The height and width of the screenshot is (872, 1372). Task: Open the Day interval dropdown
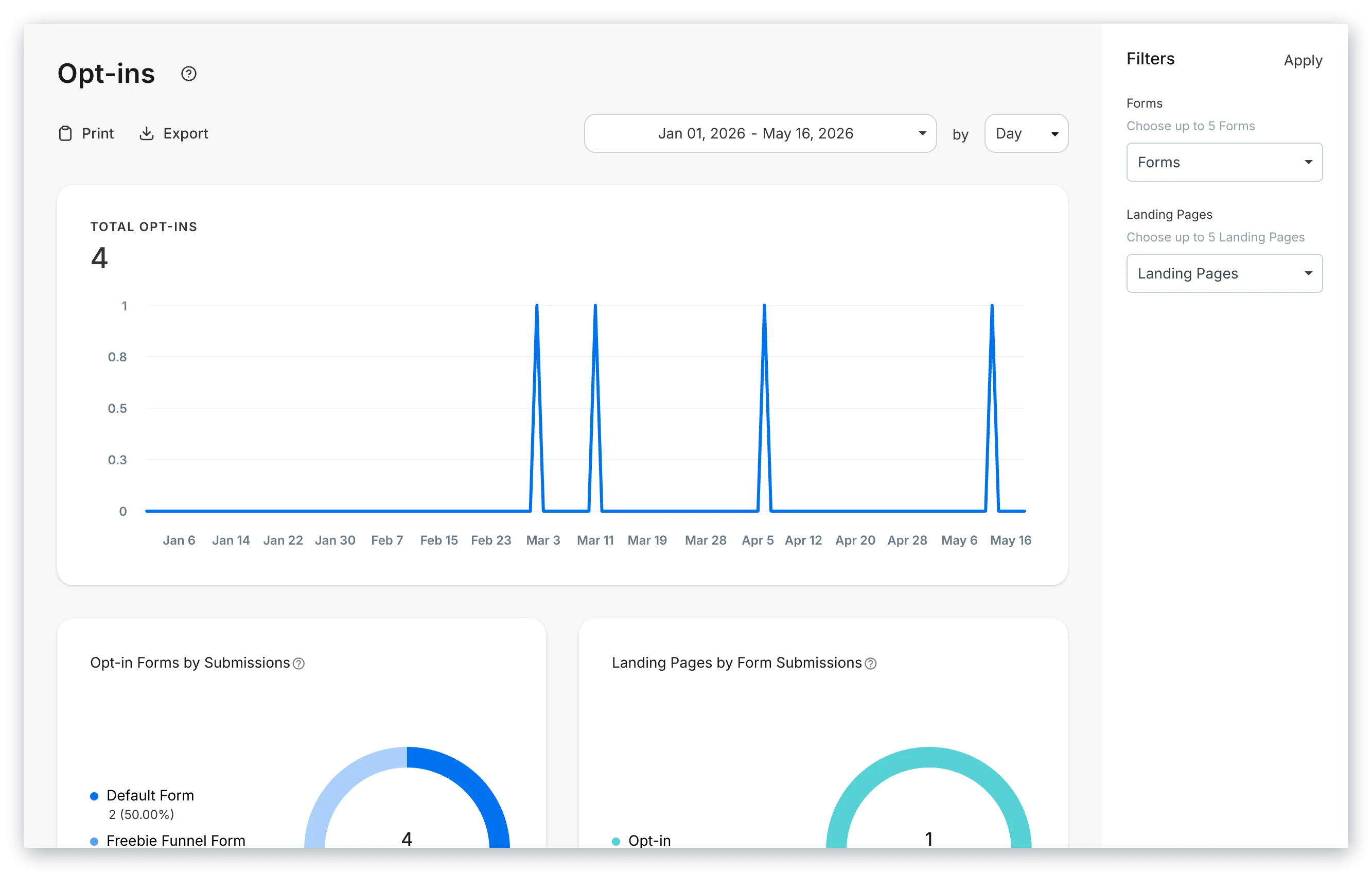pyautogui.click(x=1026, y=133)
